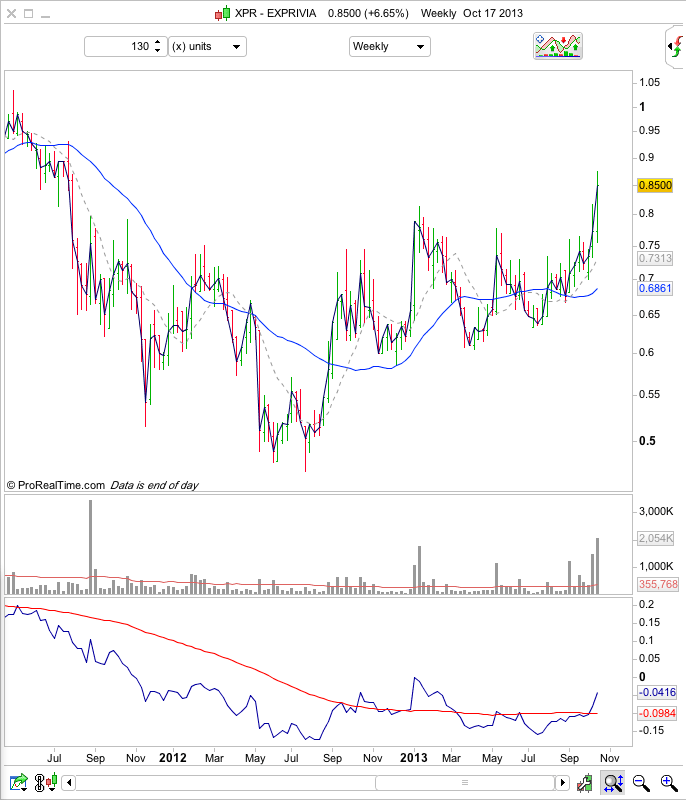Click the ProRealTime.com copyright text
This screenshot has height=800, width=686.
tap(56, 485)
